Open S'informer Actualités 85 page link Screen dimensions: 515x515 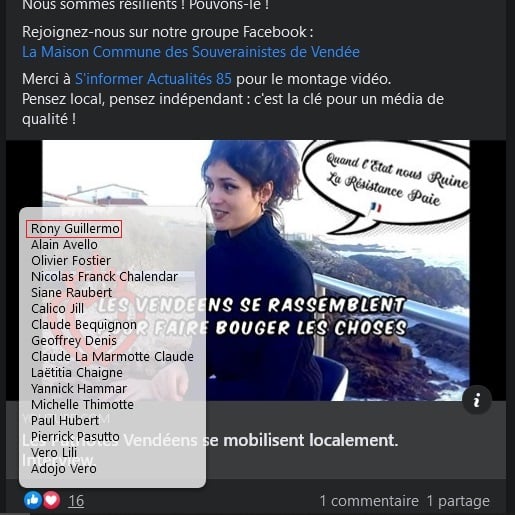point(153,79)
